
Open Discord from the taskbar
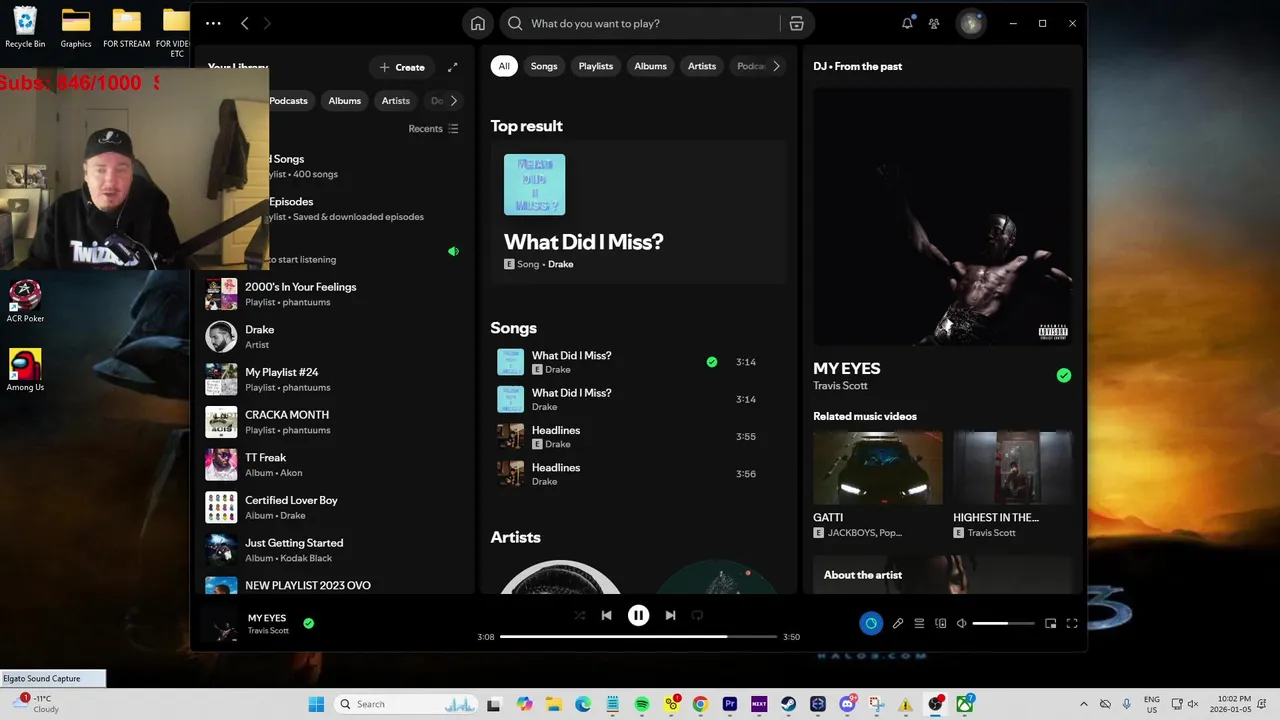pyautogui.click(x=848, y=704)
